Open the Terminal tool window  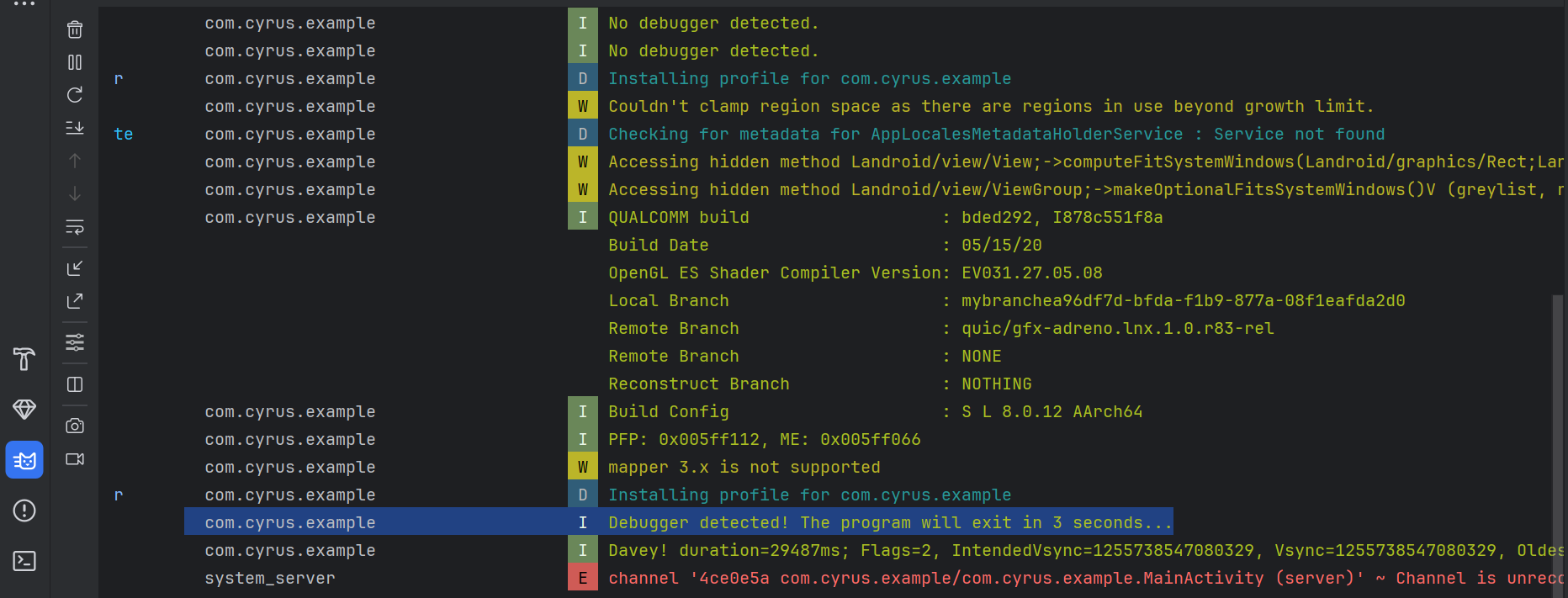[x=24, y=561]
